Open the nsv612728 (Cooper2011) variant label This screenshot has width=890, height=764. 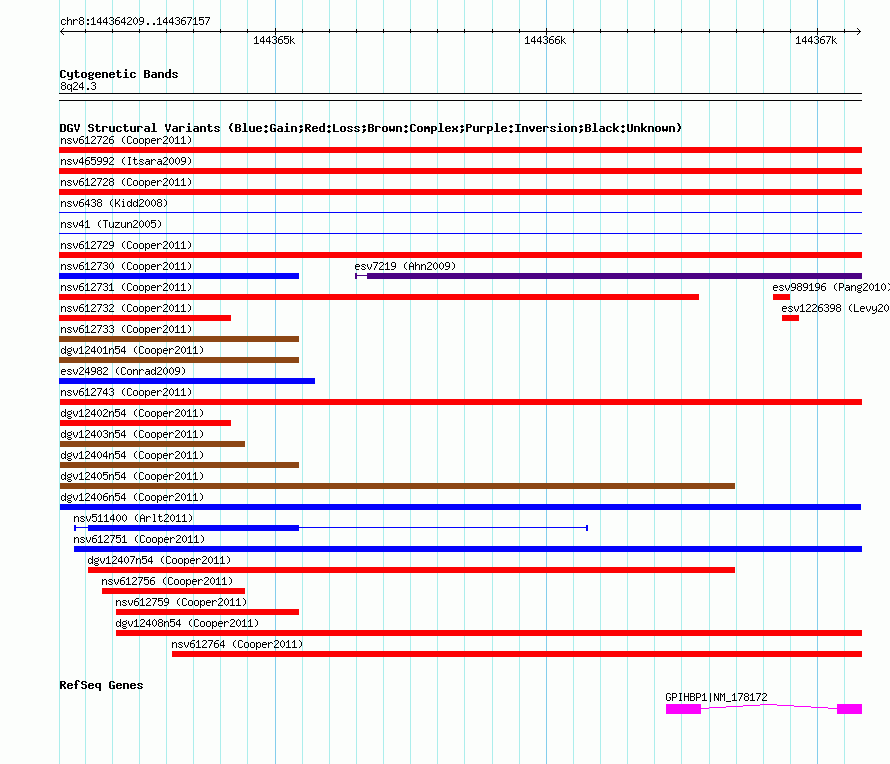[126, 182]
